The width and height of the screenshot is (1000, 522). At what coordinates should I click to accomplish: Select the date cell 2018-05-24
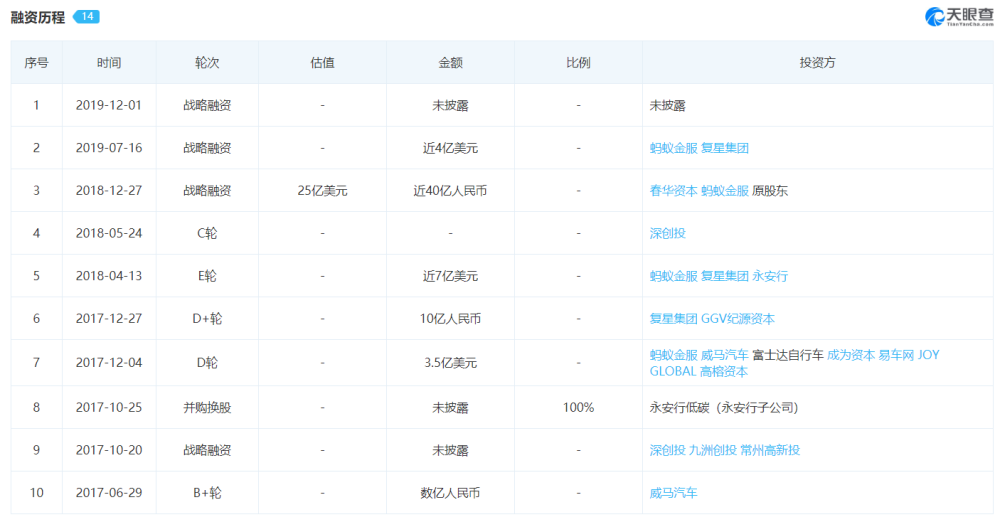pos(109,234)
